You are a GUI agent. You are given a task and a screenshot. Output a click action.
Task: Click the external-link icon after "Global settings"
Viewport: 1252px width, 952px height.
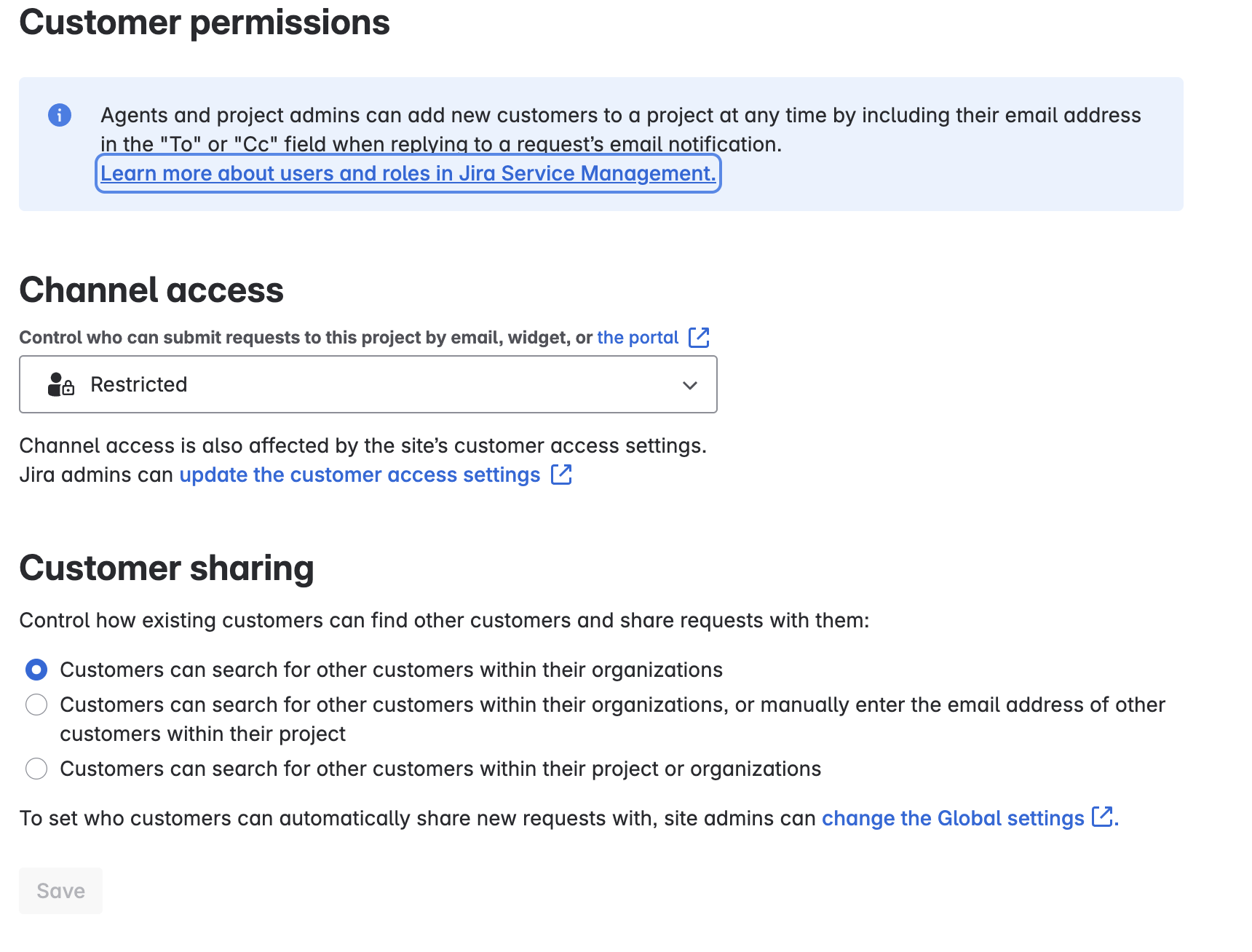coord(1102,817)
